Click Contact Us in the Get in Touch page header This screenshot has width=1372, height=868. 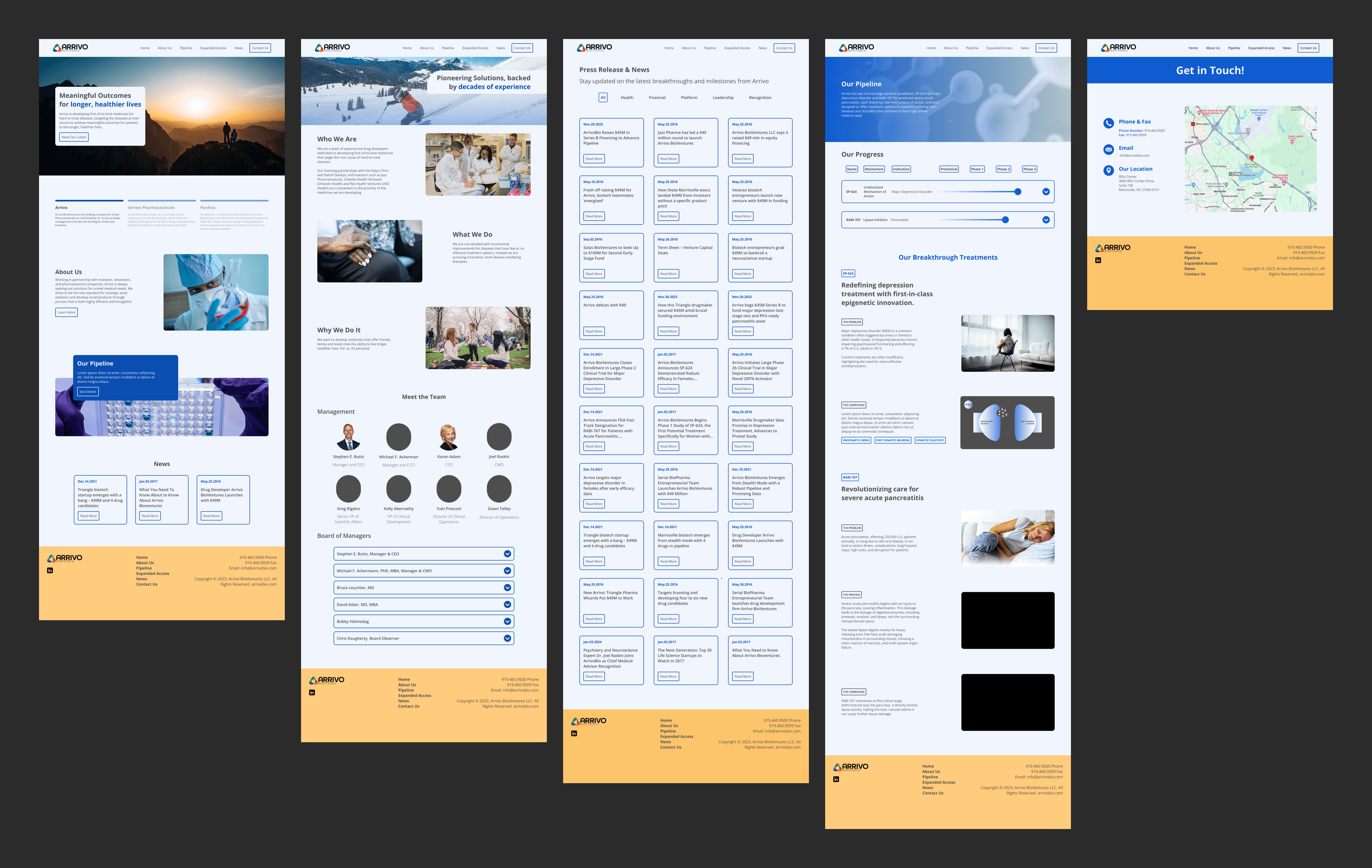[x=1308, y=48]
